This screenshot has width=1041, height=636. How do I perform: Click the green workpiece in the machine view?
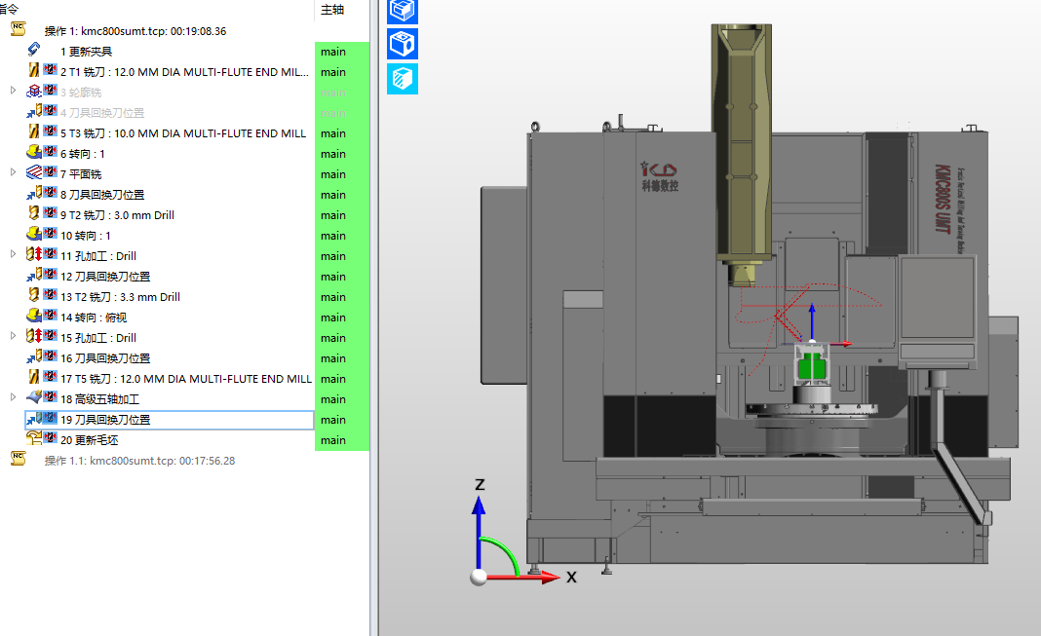tap(811, 368)
